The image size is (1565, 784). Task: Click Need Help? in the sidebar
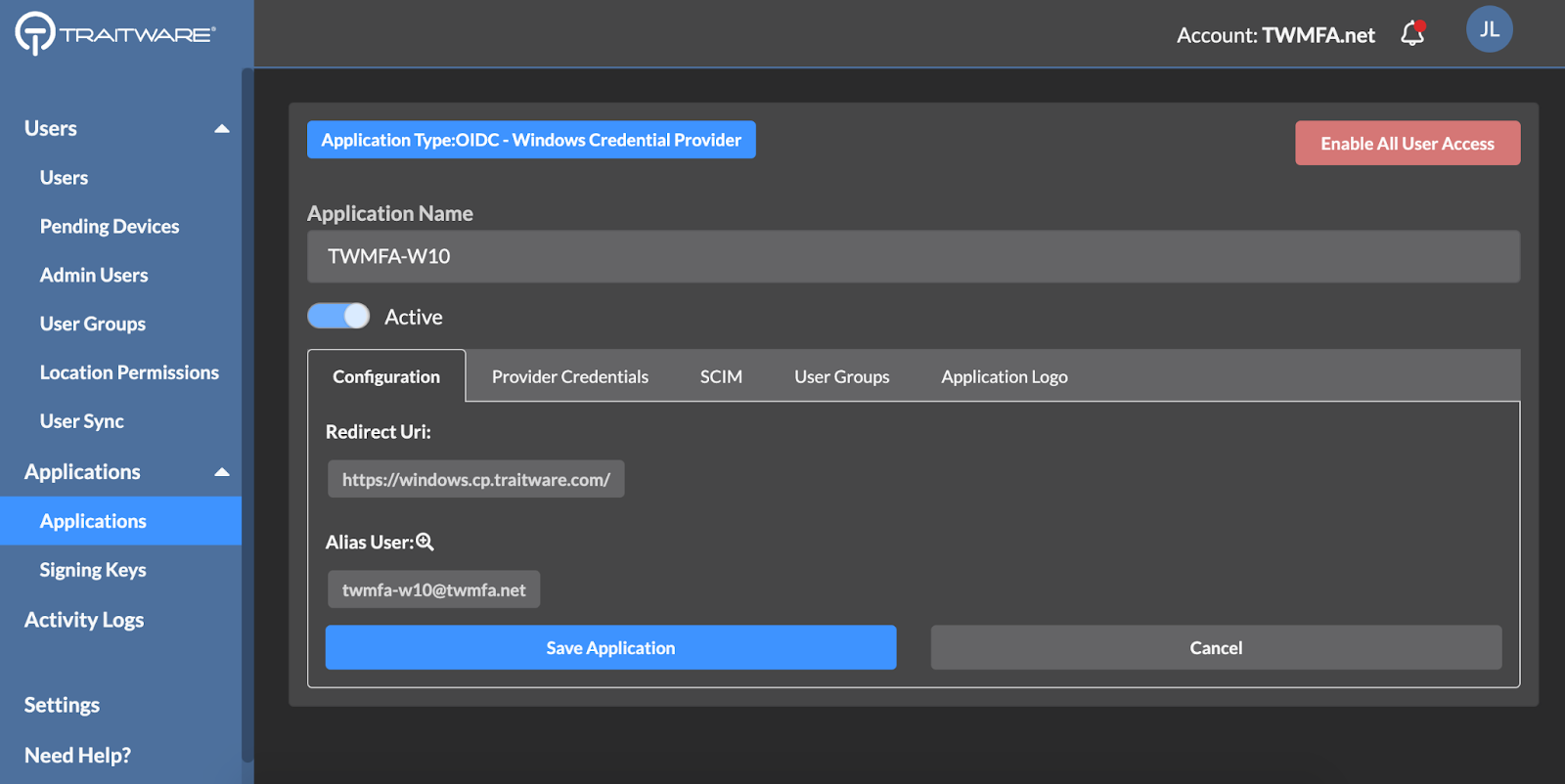click(77, 756)
